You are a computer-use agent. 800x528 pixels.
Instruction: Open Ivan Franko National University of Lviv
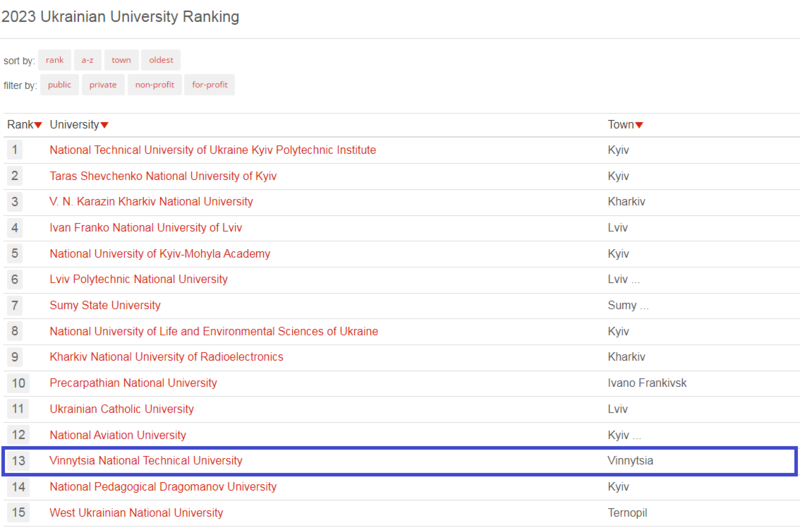click(146, 227)
